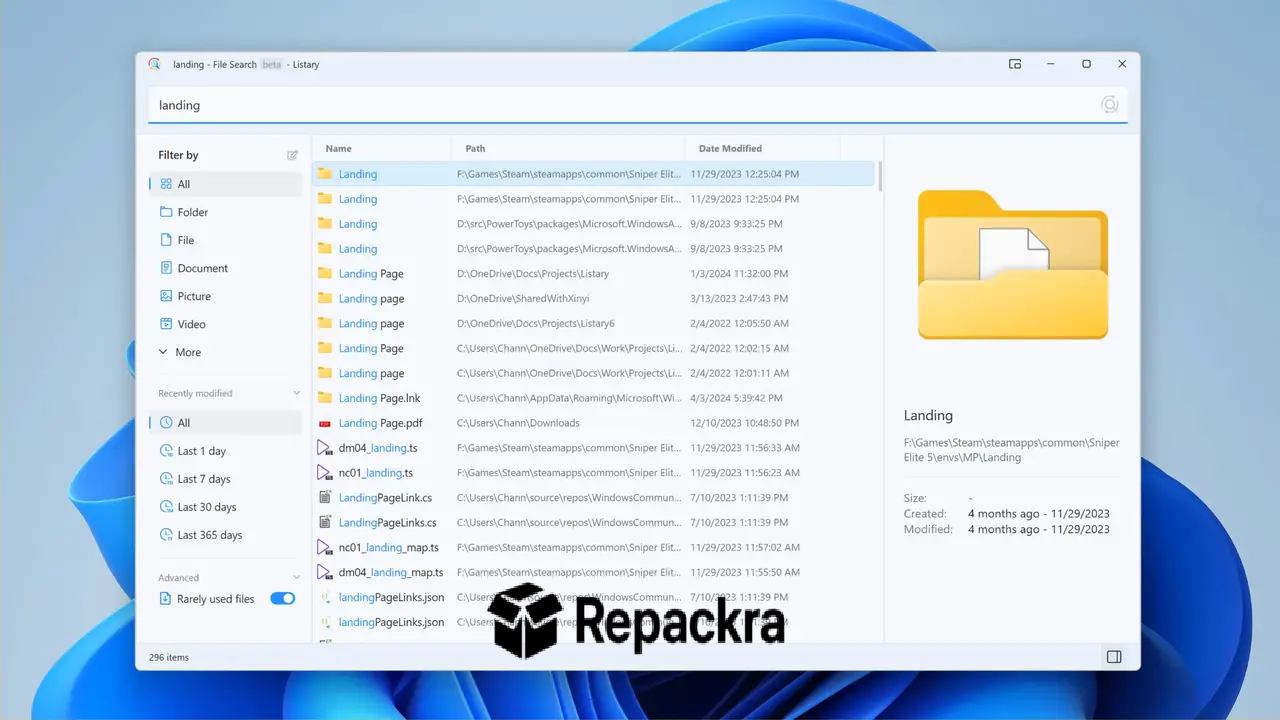Click the folder icon of Landing Page.lnk
This screenshot has width=1280, height=720.
[x=324, y=398]
